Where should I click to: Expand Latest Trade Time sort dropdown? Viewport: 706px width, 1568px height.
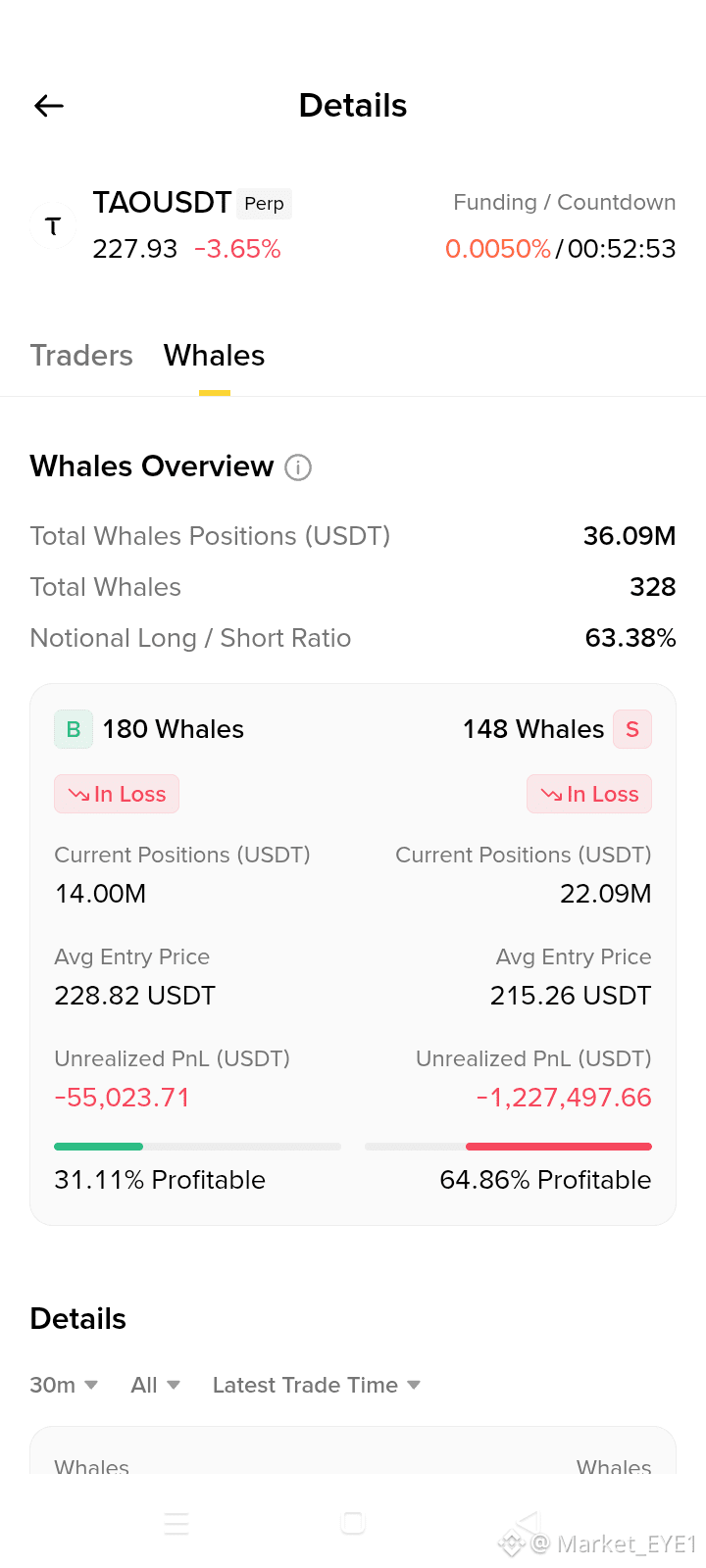tap(317, 1385)
